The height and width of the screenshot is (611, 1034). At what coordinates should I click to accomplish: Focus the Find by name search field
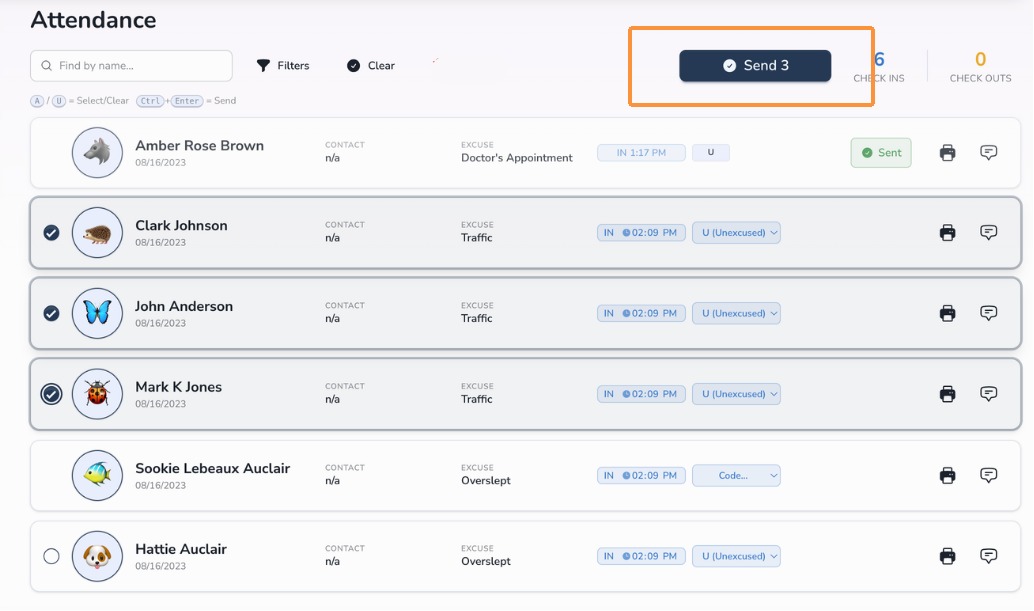coord(131,66)
